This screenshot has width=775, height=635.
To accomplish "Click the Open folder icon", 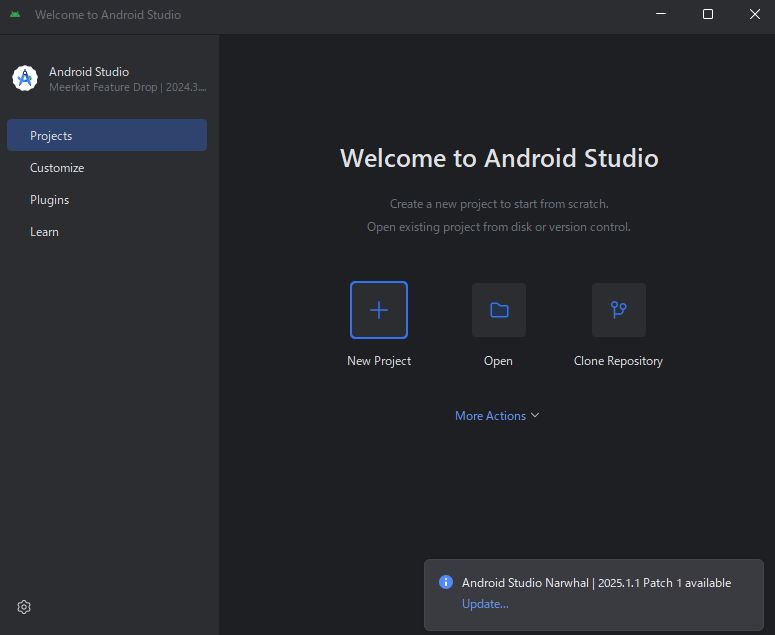I will click(499, 310).
